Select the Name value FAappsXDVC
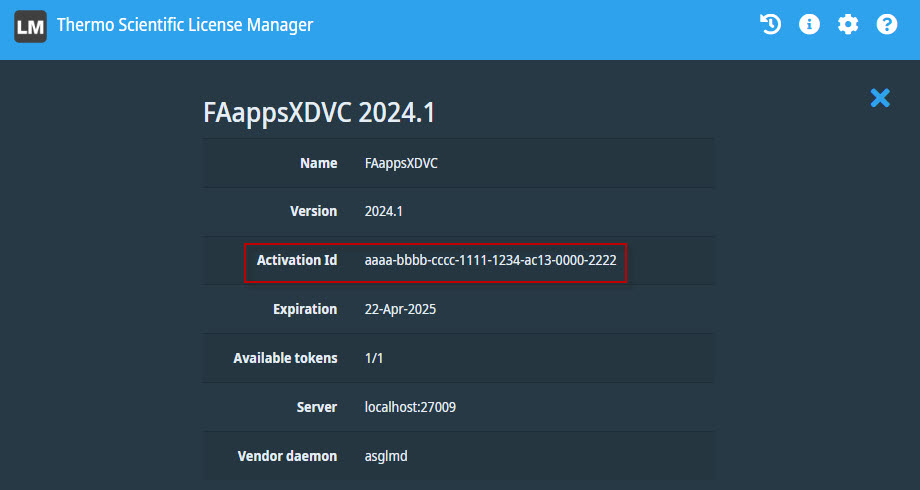This screenshot has height=490, width=920. (x=401, y=163)
